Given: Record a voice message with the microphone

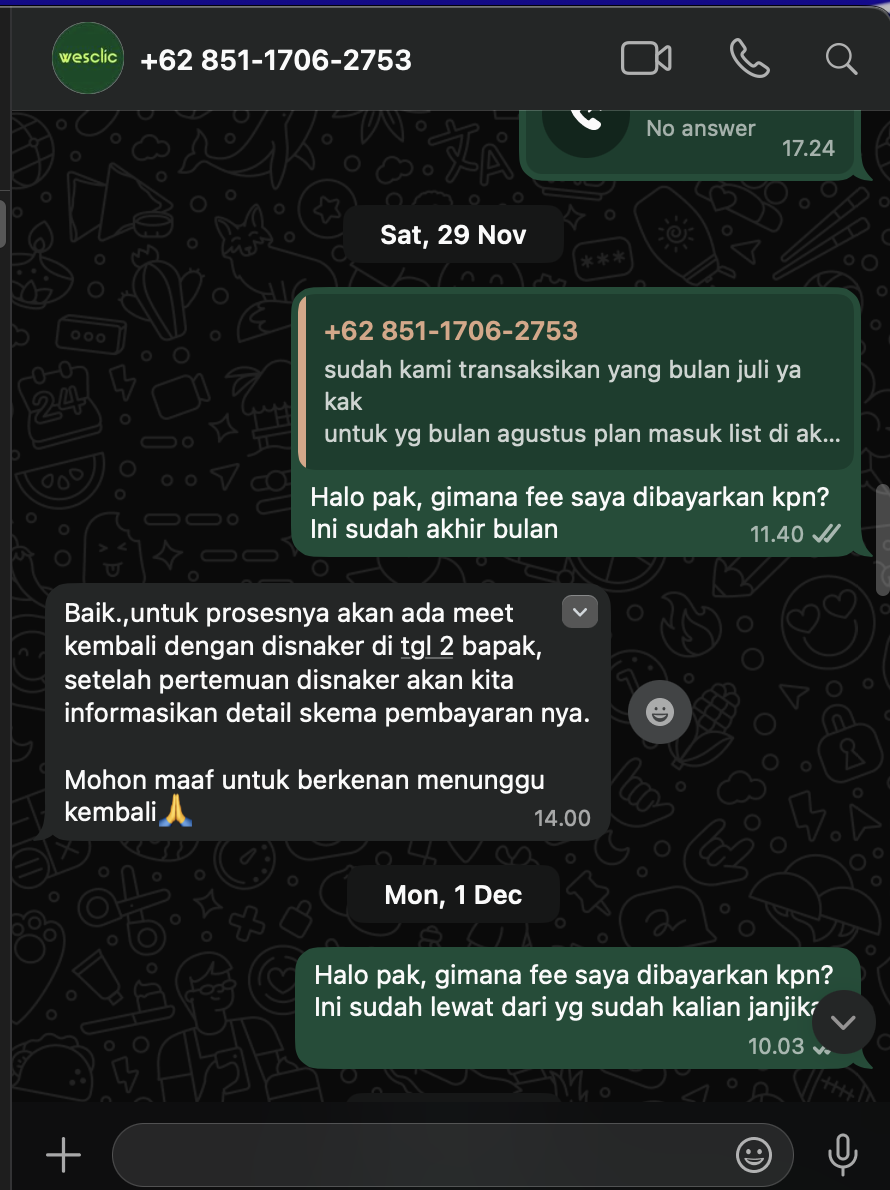Looking at the screenshot, I should 842,1155.
